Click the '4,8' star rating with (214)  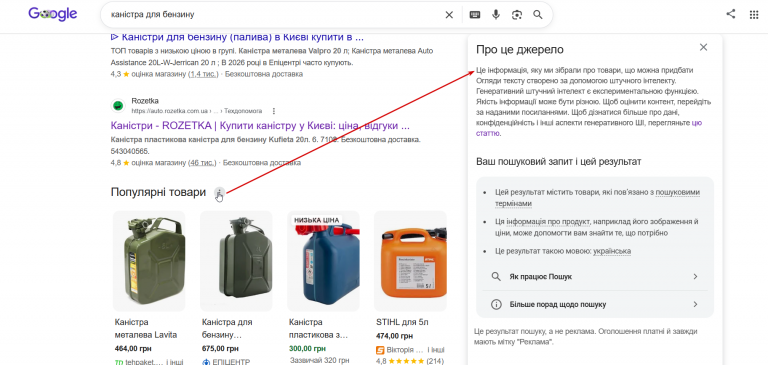tap(410, 361)
